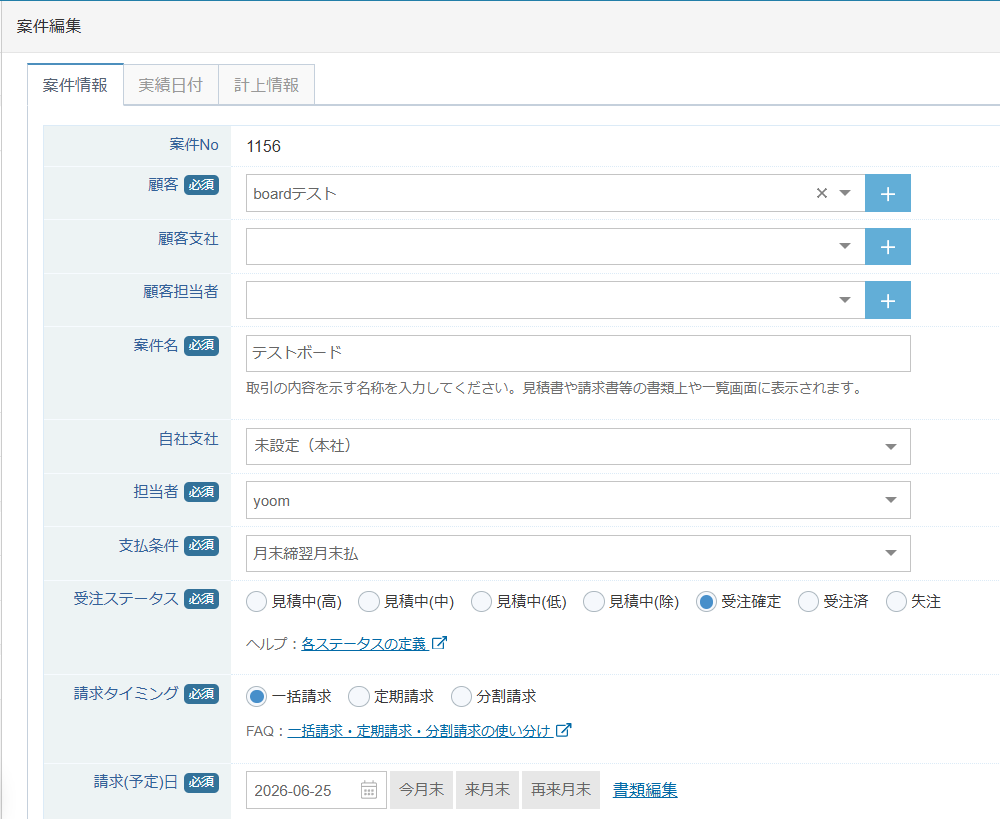Viewport: 1000px width, 819px height.
Task: Open external link icon next to FAQ 使い分け link
Action: coord(564,730)
